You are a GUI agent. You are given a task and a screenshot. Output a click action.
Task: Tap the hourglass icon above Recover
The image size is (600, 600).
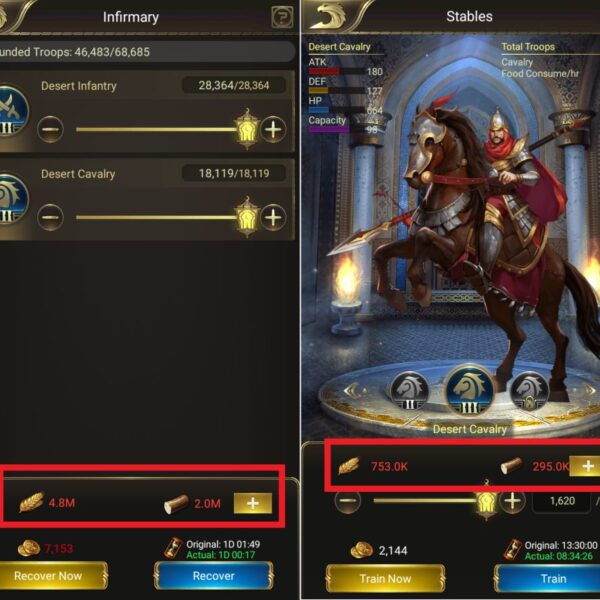[x=173, y=548]
